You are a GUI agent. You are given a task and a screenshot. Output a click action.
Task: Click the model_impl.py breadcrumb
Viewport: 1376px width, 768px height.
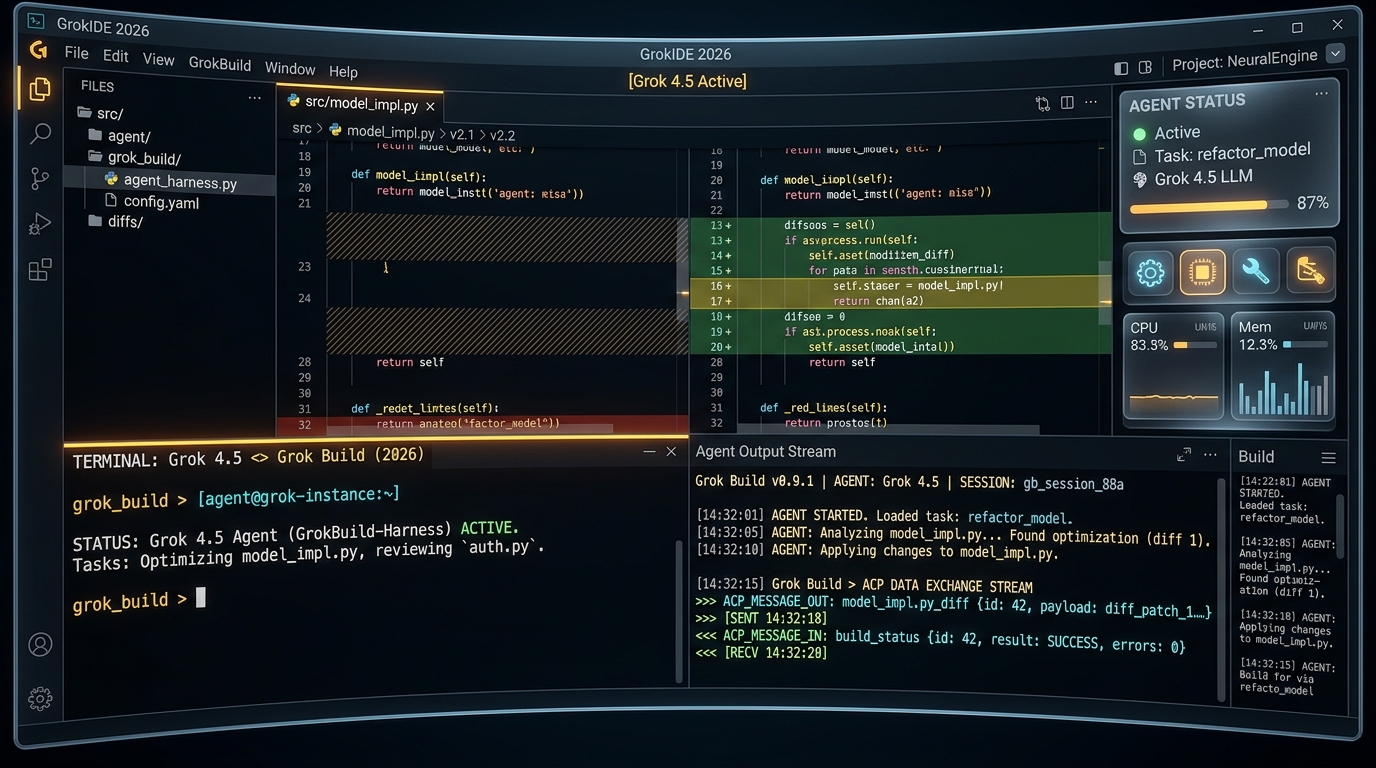(382, 132)
